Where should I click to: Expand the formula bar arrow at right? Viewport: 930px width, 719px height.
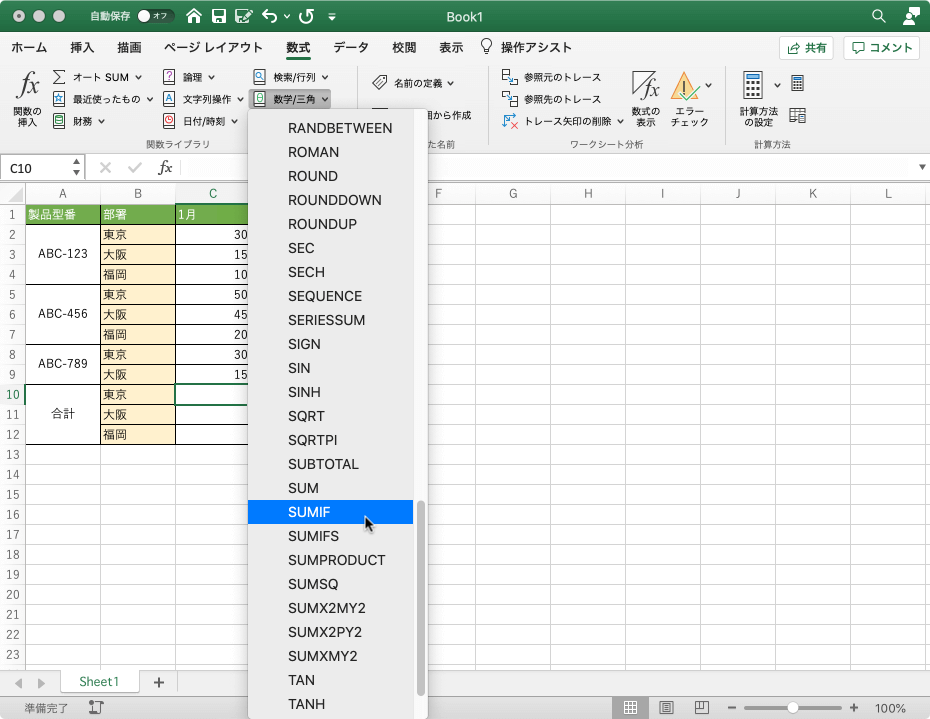click(x=922, y=167)
